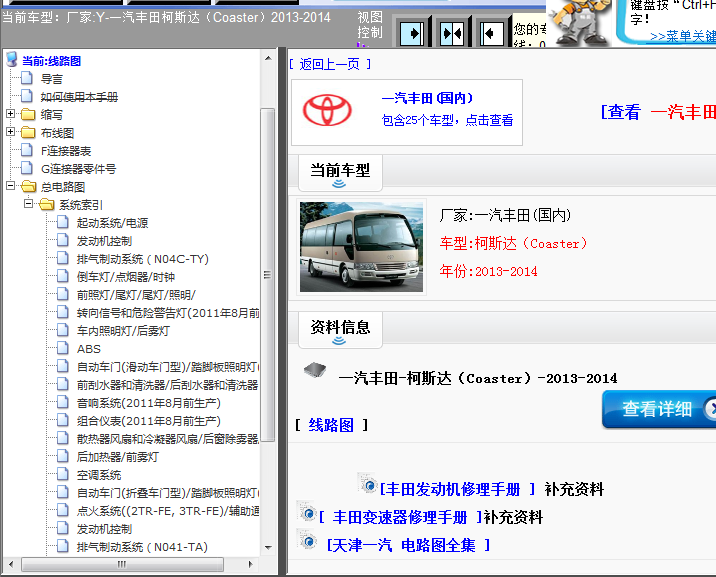Collapse the 系统索引 tree folder

click(x=28, y=204)
